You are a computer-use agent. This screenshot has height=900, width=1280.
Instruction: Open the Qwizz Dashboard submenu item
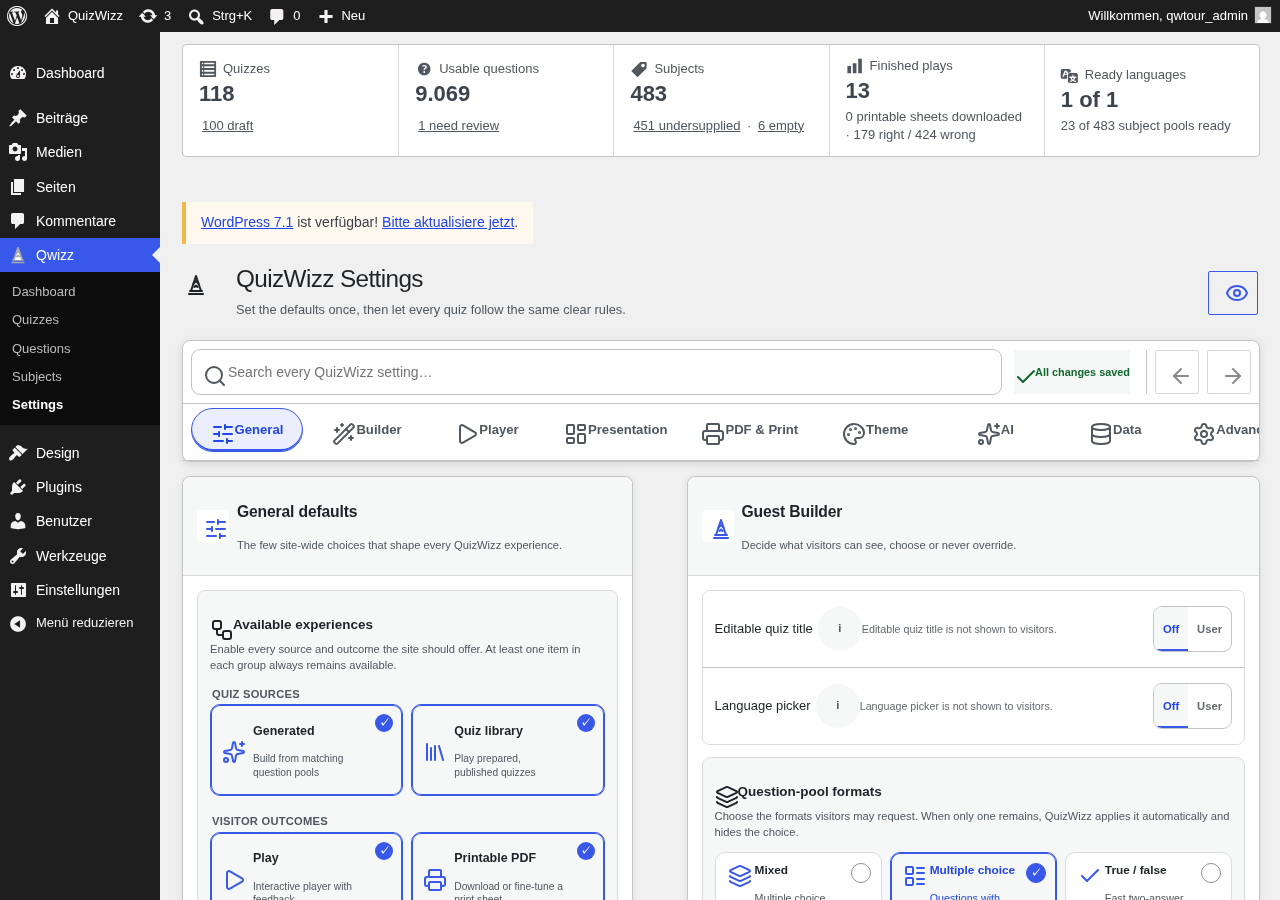click(x=44, y=292)
